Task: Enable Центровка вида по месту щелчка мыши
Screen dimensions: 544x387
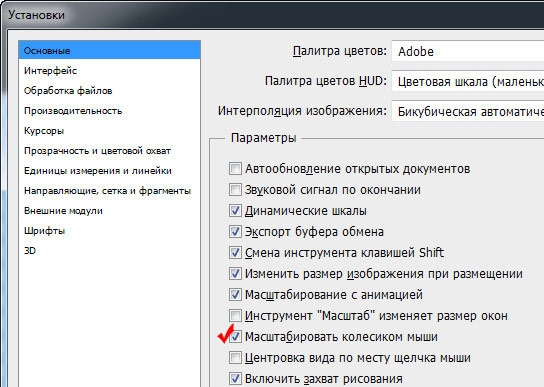Action: point(235,358)
